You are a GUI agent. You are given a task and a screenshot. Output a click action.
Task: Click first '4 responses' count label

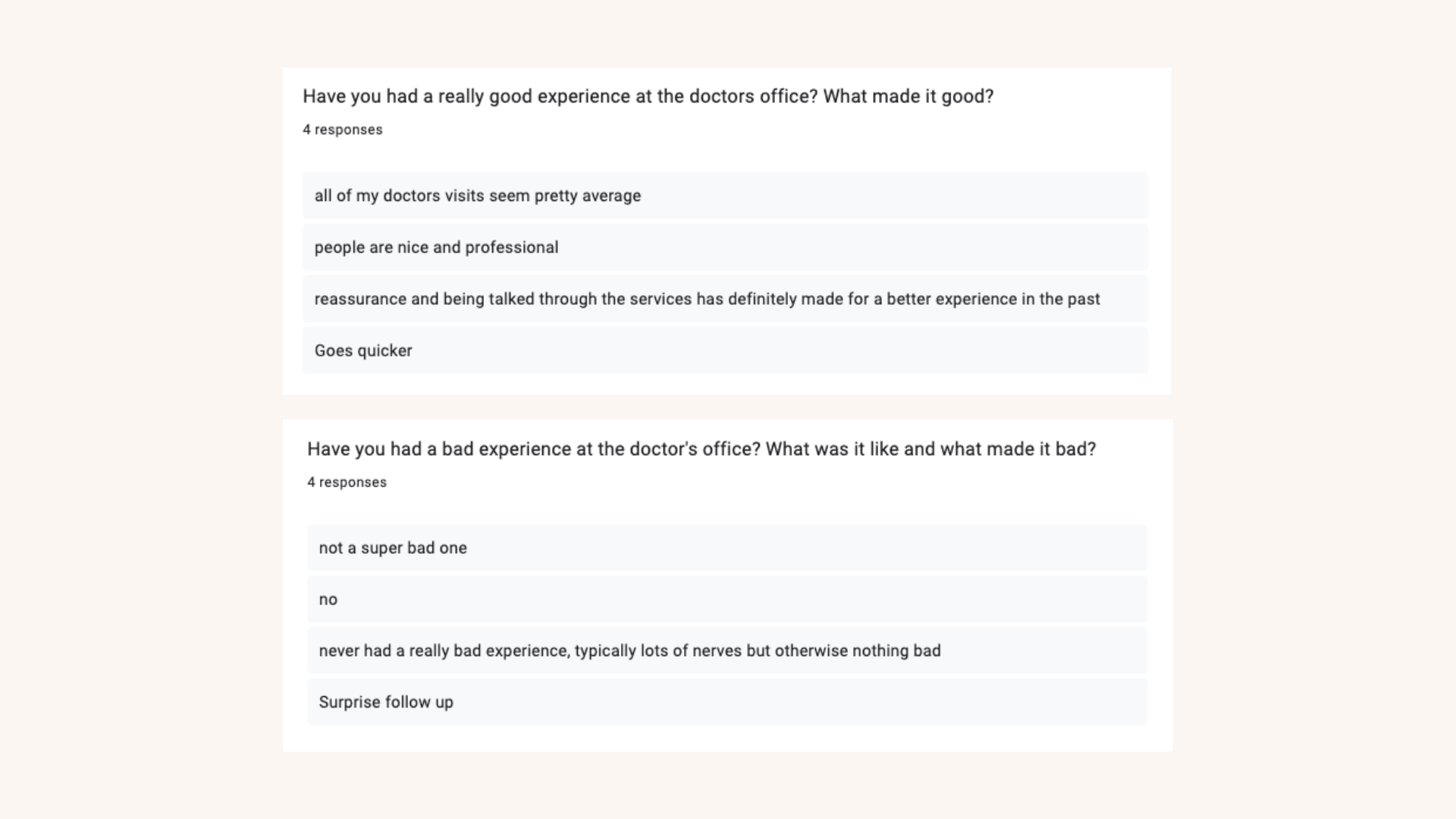[x=343, y=130]
